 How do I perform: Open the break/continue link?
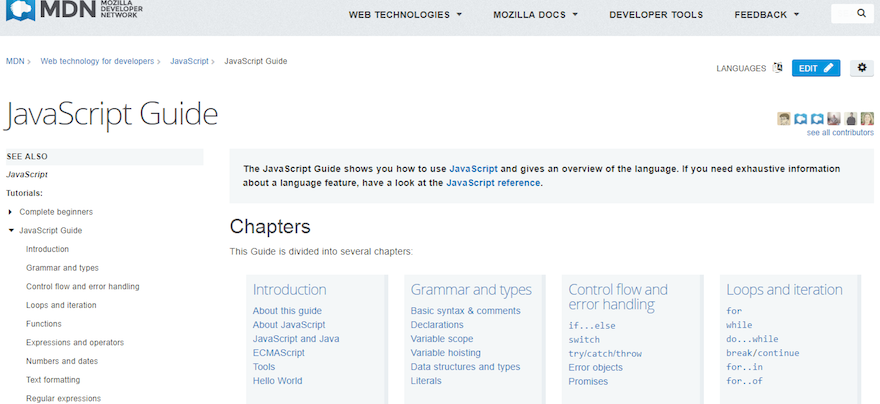(763, 353)
